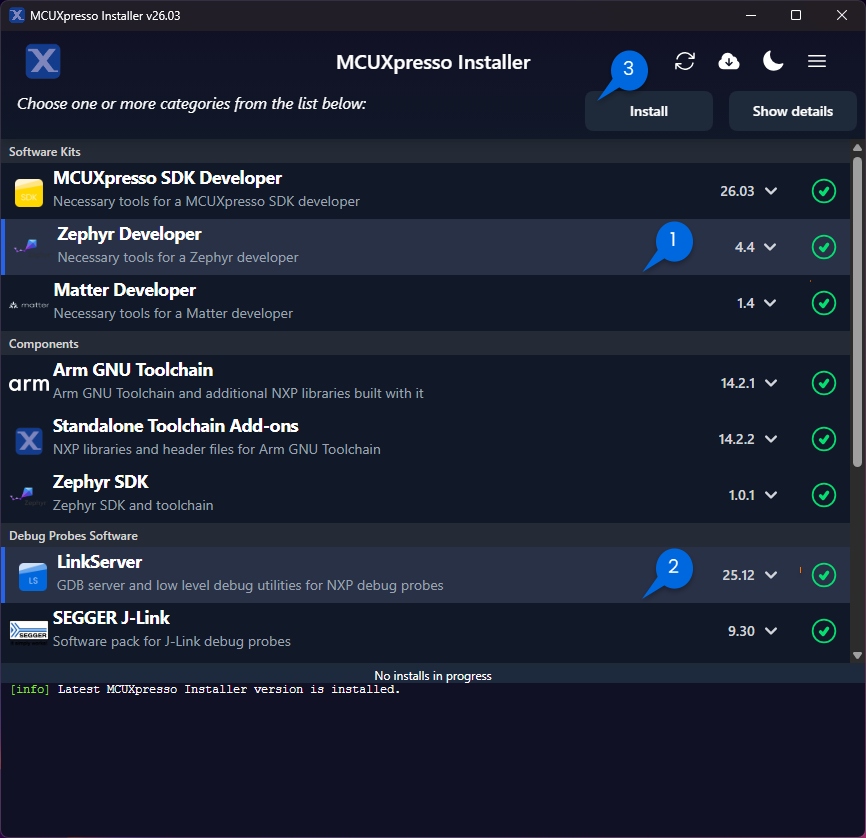Maximize the MCUXpresso Installer window
Image resolution: width=866 pixels, height=838 pixels.
click(796, 15)
